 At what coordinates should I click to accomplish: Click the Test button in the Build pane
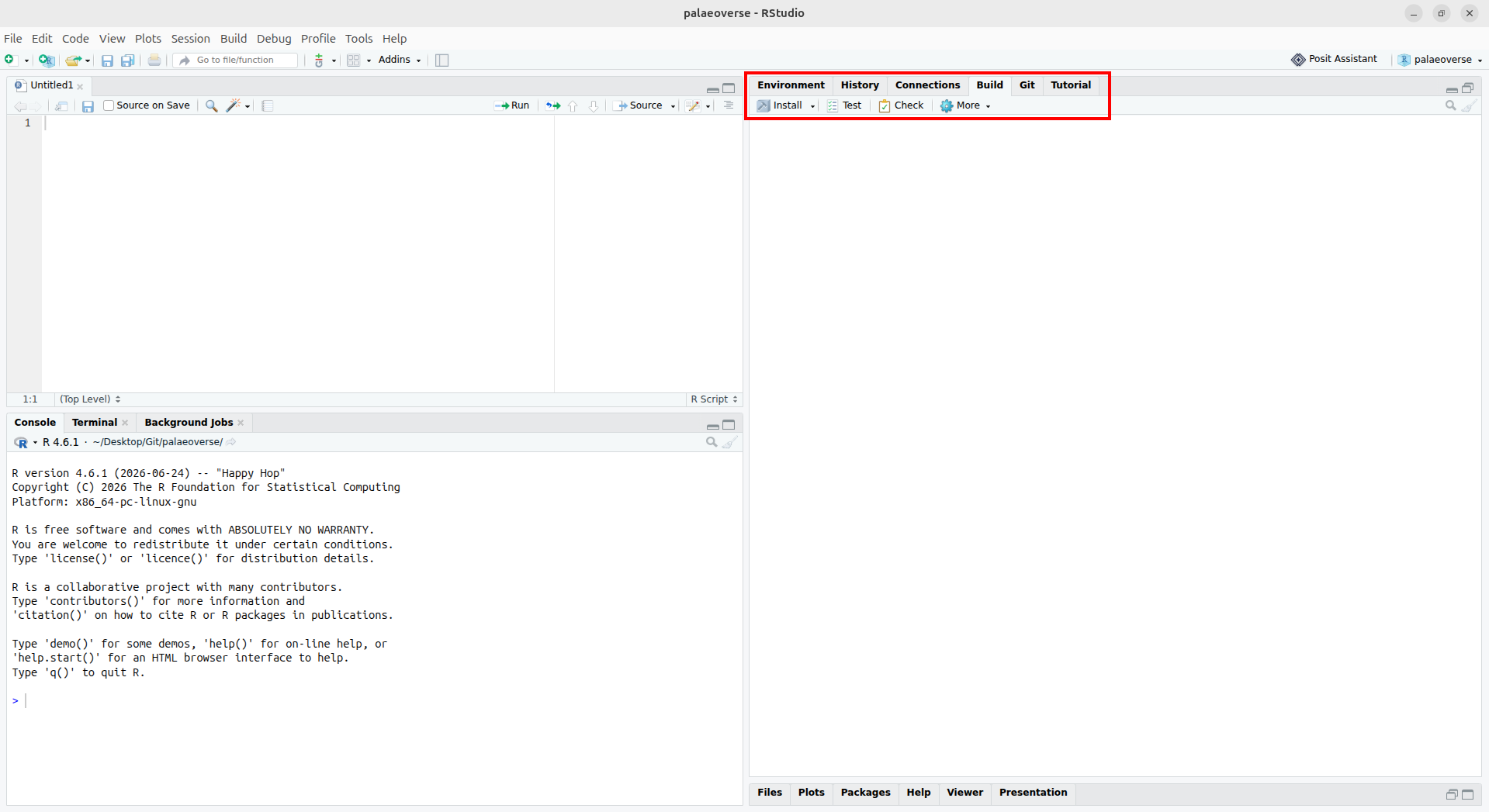tap(844, 105)
